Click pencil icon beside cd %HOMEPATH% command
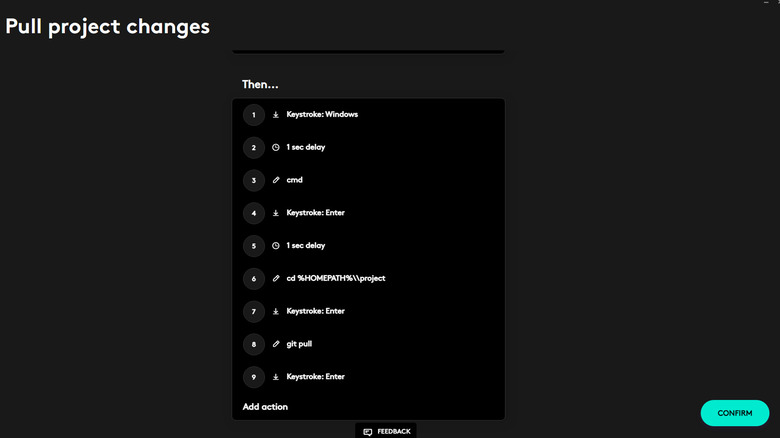This screenshot has height=438, width=780. (x=276, y=278)
